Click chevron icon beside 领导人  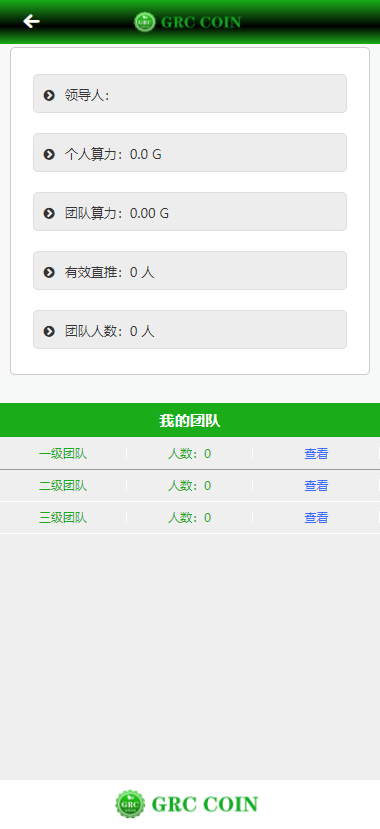coord(49,95)
